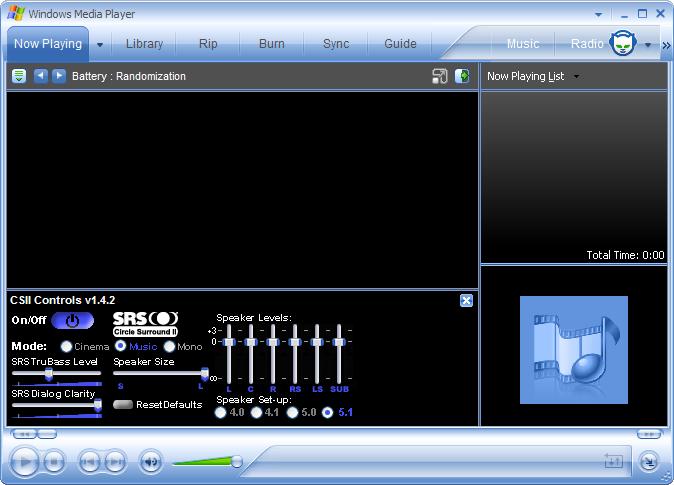Adjust the L speaker level slider
Screen dimensions: 674x485
[229, 342]
